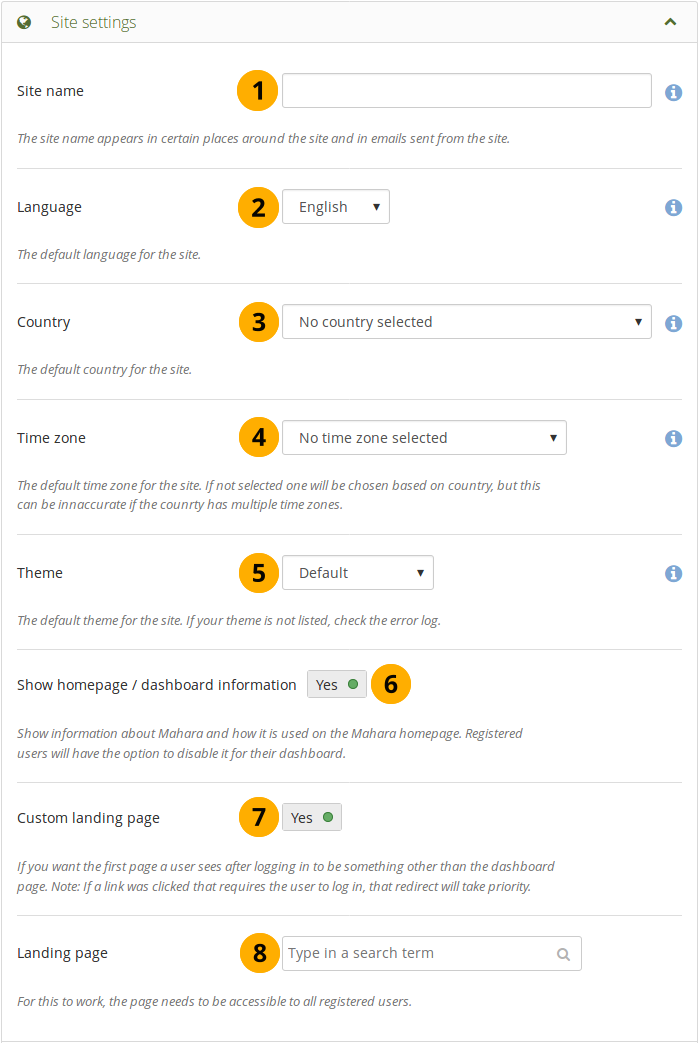Click the Theme help info icon
This screenshot has height=1043, width=699.
coord(673,573)
